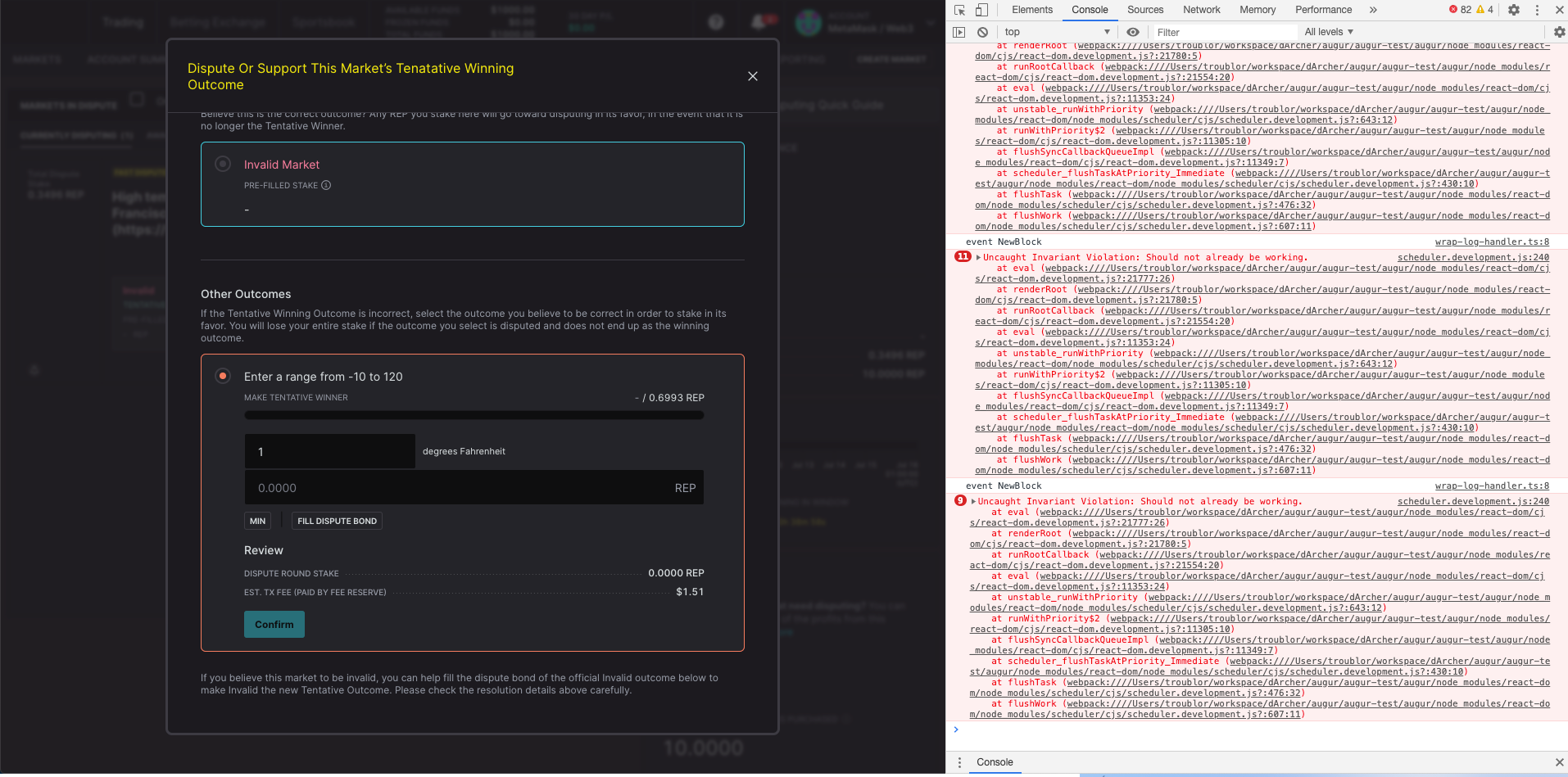Open the Trading menu item
The width and height of the screenshot is (1568, 777).
[121, 21]
